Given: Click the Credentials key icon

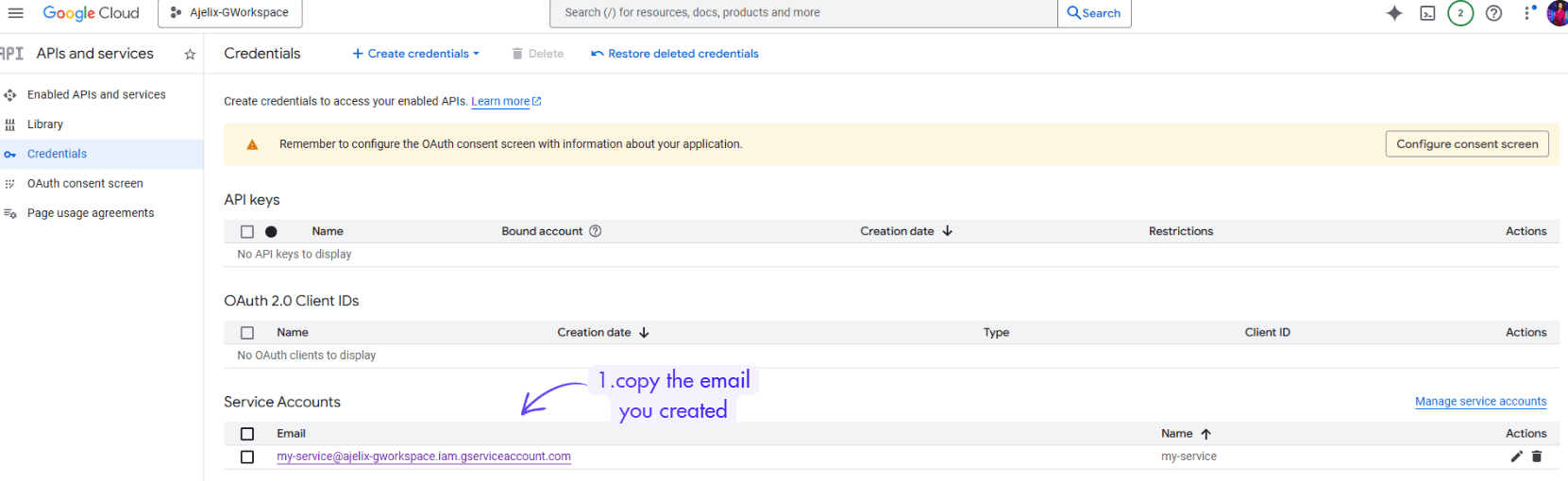Looking at the screenshot, I should coord(9,155).
